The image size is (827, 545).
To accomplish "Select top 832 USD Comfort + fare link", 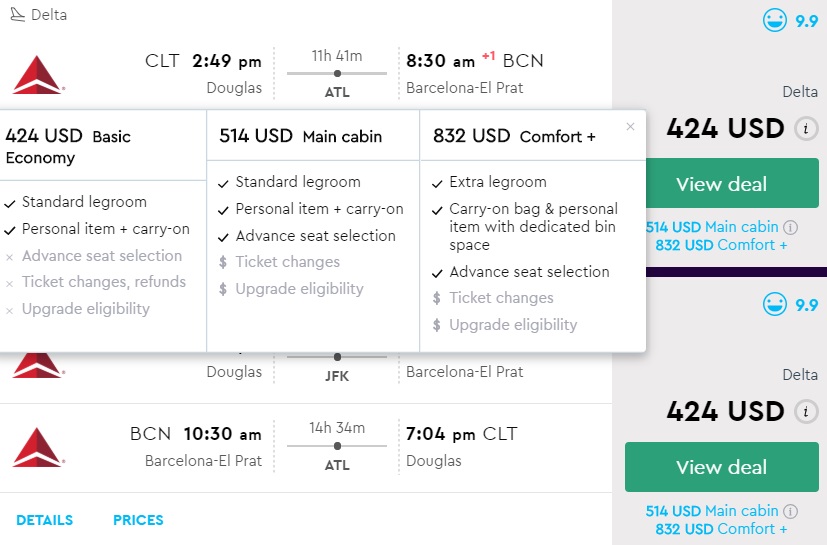I will (x=721, y=245).
